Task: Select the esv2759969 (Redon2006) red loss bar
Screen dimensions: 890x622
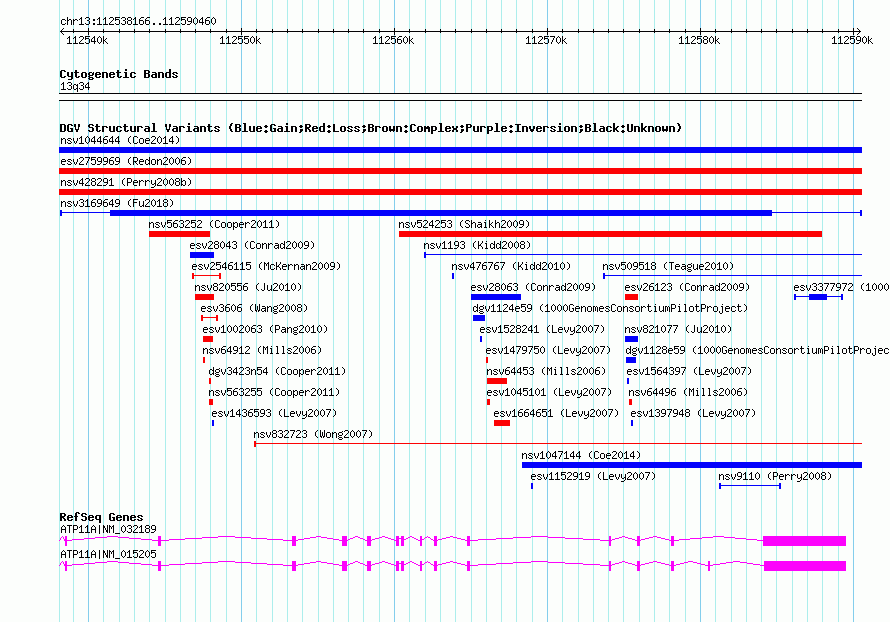Action: coord(460,171)
